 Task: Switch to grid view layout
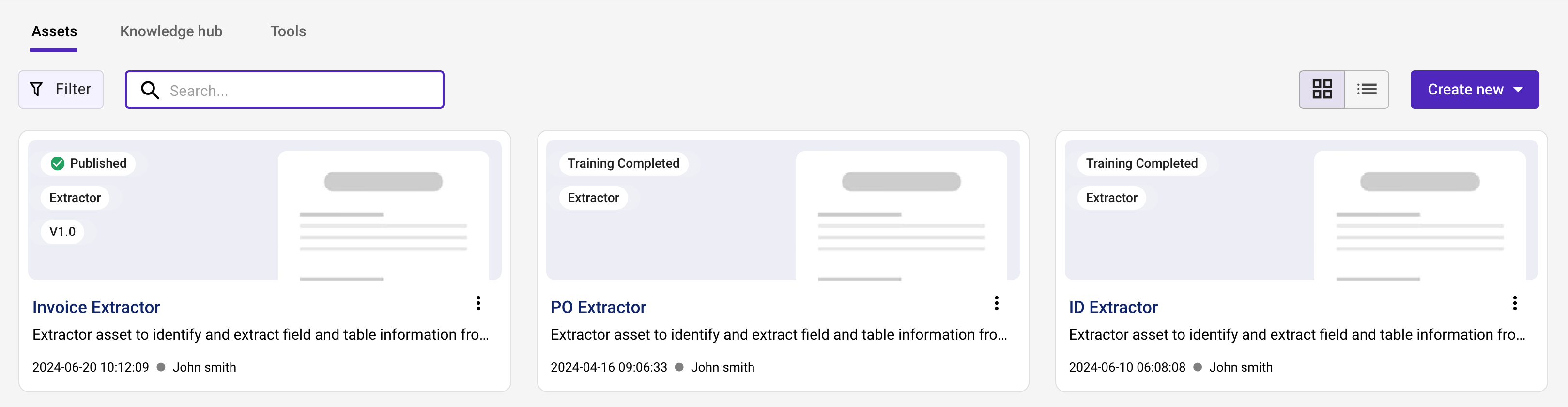1322,90
